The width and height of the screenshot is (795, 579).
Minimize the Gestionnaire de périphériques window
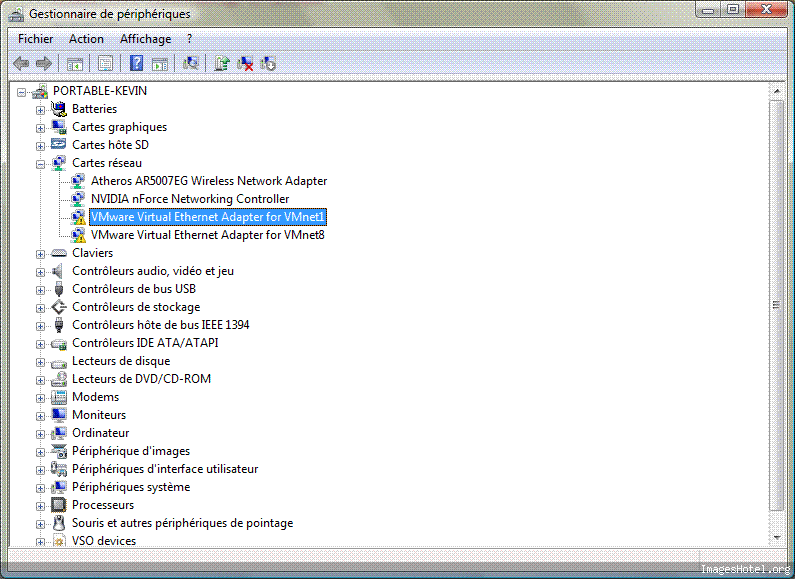coord(709,10)
